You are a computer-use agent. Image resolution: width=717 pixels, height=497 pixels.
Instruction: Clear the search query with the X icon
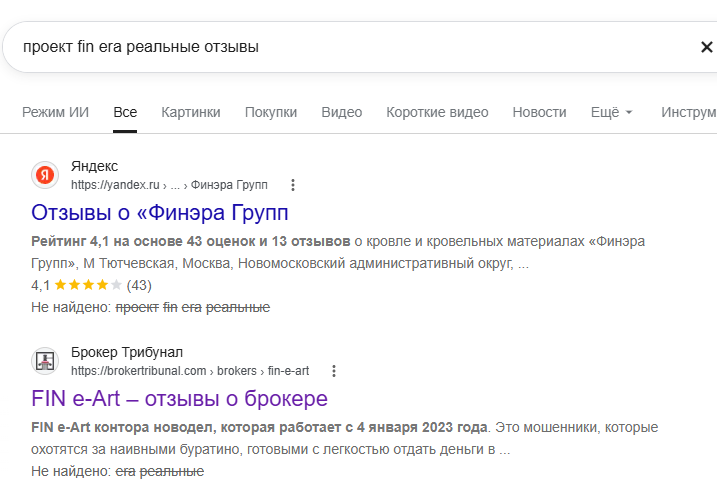(706, 47)
